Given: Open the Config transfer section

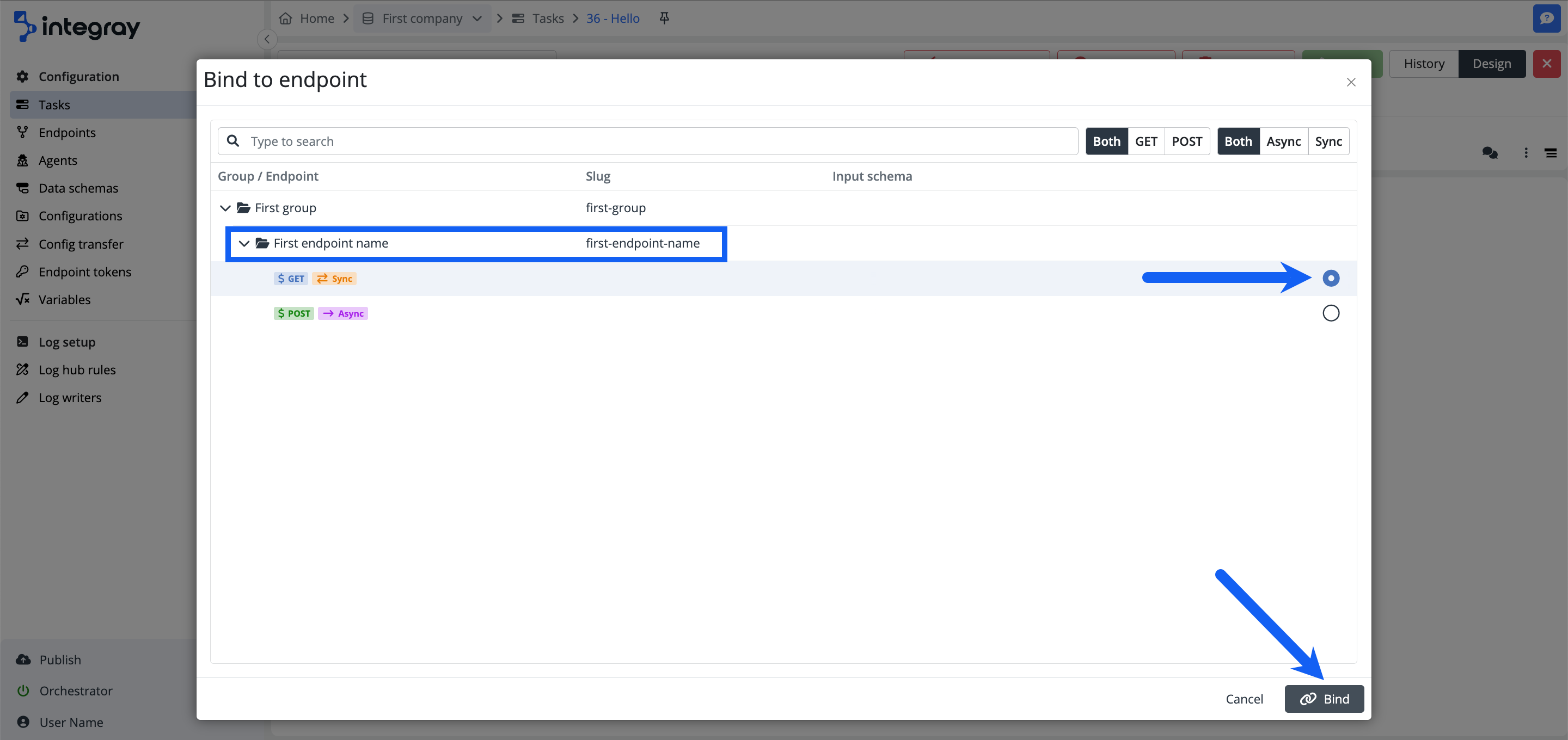Looking at the screenshot, I should coord(81,243).
